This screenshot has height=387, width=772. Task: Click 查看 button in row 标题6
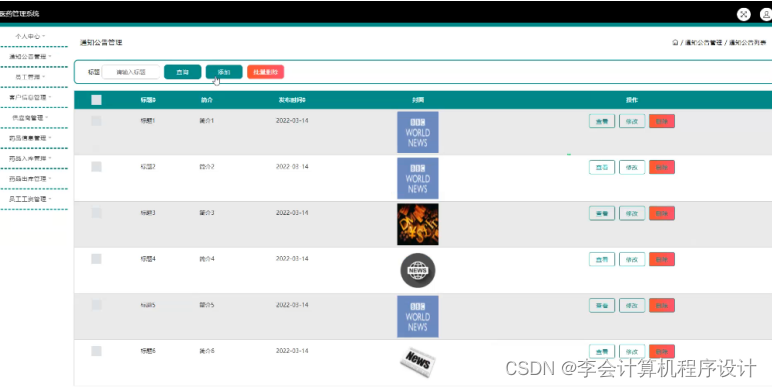coord(602,352)
